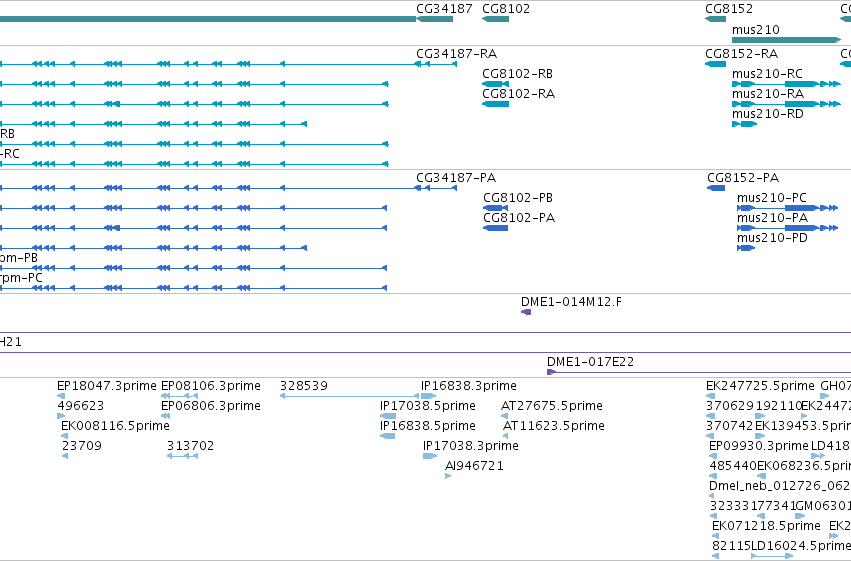851x561 pixels.
Task: Open EST label AT11623.5prime
Action: point(554,426)
